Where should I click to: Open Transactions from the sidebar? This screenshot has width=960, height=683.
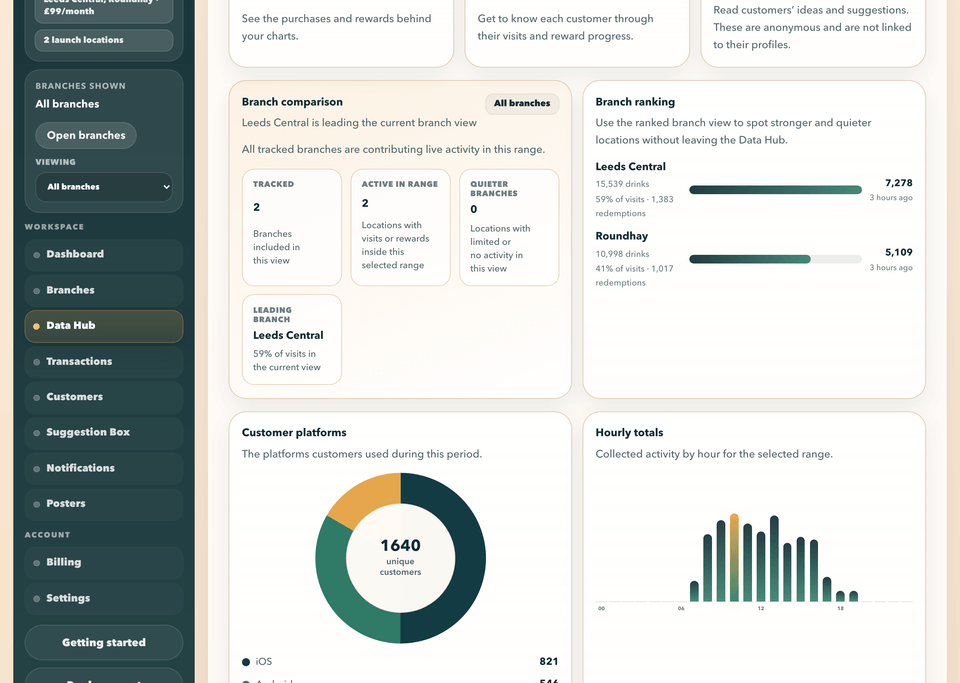point(103,362)
